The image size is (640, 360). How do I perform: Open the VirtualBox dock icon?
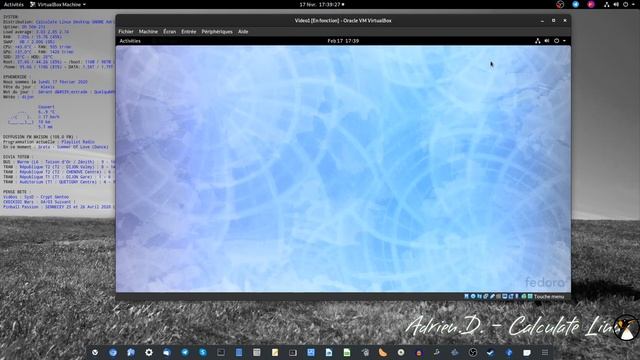click(x=509, y=353)
